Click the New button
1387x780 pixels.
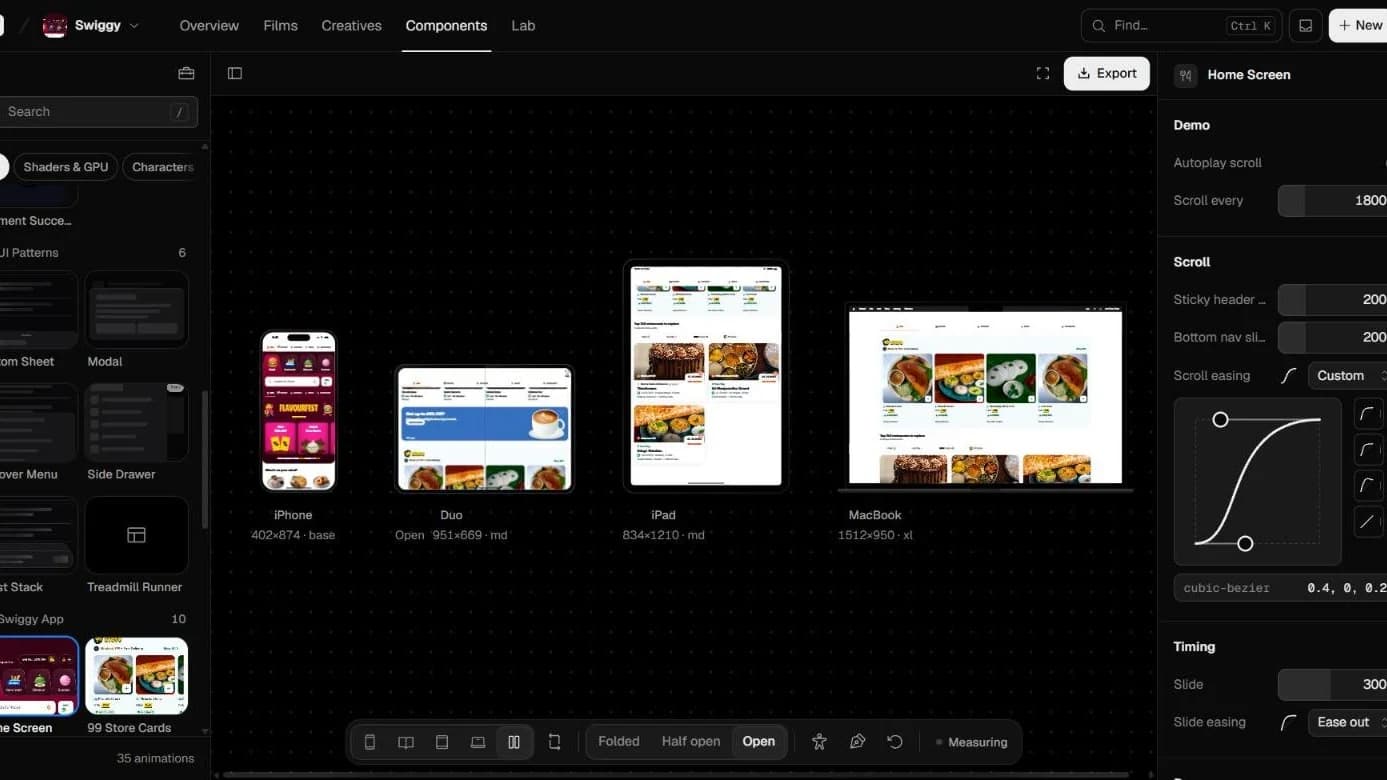click(x=1359, y=26)
